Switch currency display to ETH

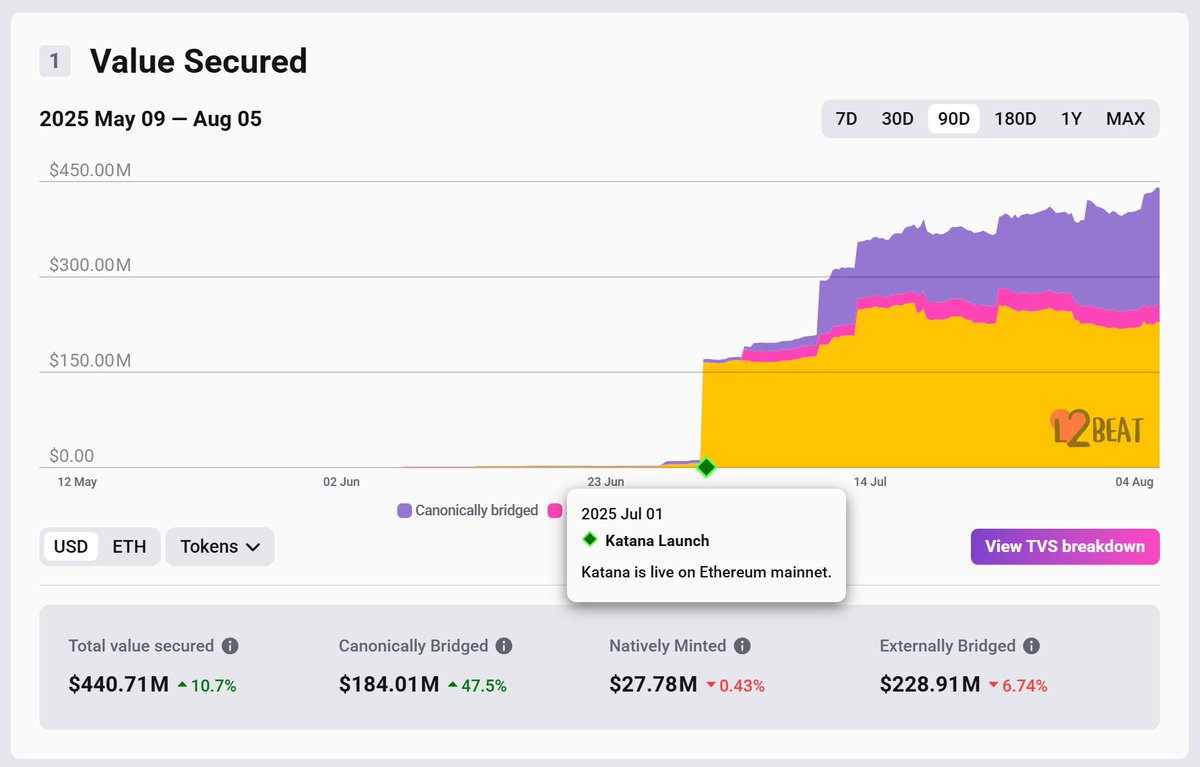[x=131, y=546]
